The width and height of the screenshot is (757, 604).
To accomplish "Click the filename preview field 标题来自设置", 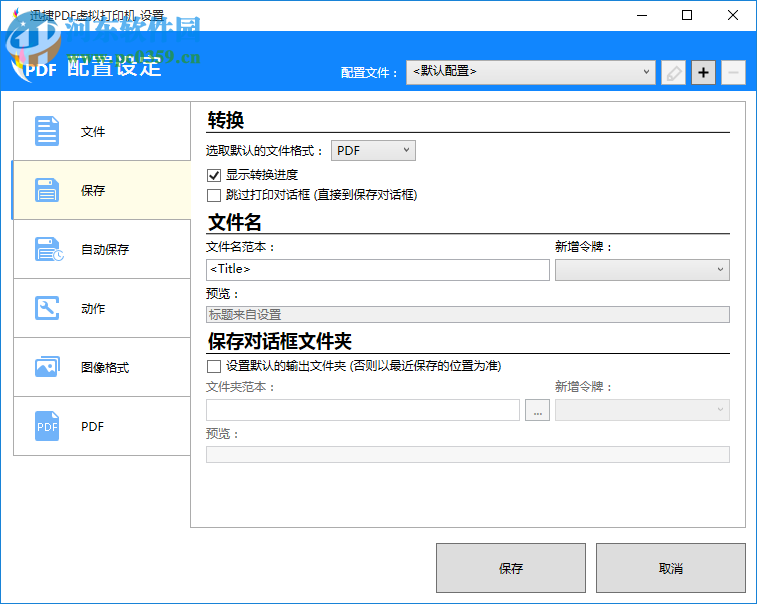I will 468,315.
